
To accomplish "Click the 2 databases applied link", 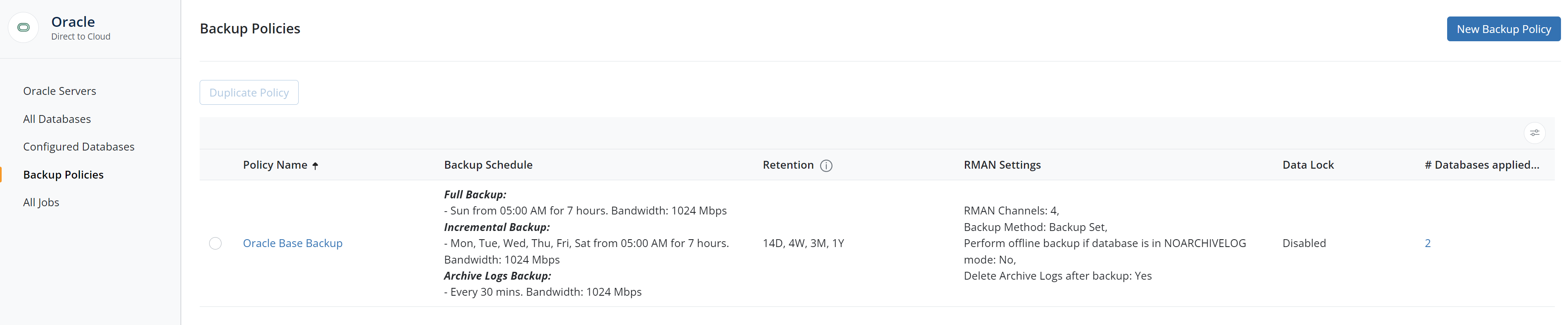I will (x=1427, y=243).
